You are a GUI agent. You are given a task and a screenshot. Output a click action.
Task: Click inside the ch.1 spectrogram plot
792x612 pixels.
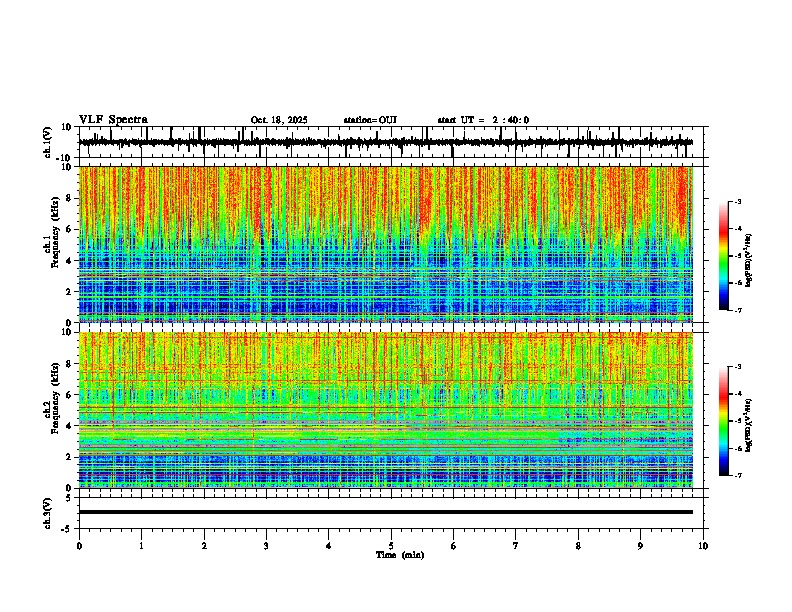click(386, 244)
